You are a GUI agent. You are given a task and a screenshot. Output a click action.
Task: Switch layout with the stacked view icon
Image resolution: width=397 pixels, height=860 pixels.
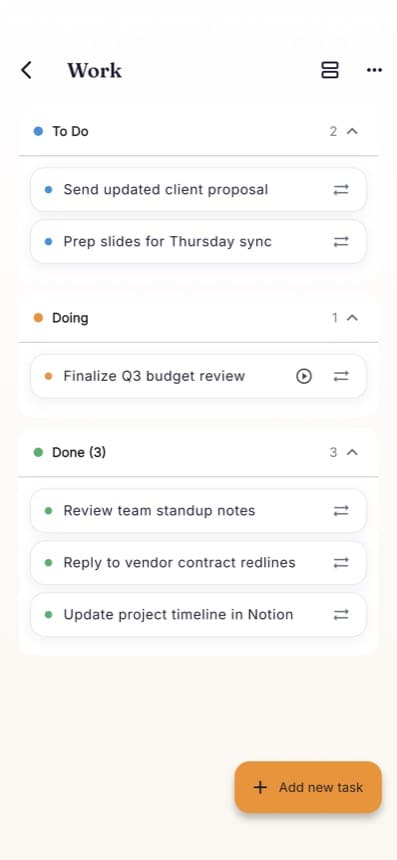coord(330,70)
